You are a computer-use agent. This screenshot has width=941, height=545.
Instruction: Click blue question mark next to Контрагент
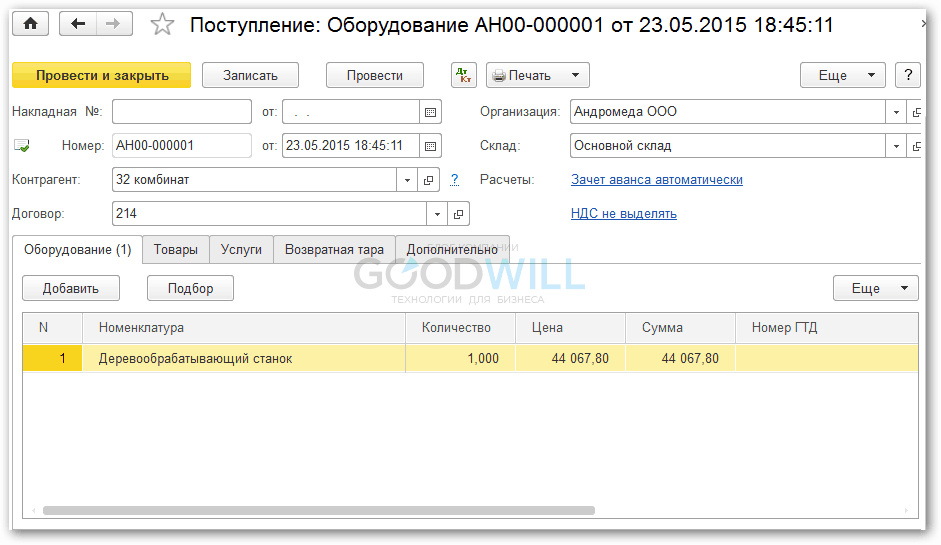coord(454,179)
